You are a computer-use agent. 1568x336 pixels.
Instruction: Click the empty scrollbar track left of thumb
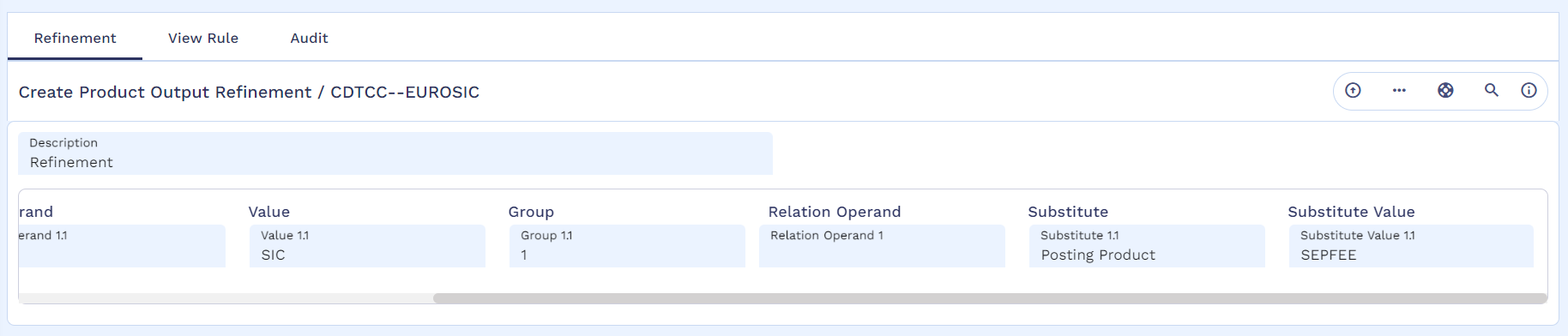coord(226,298)
